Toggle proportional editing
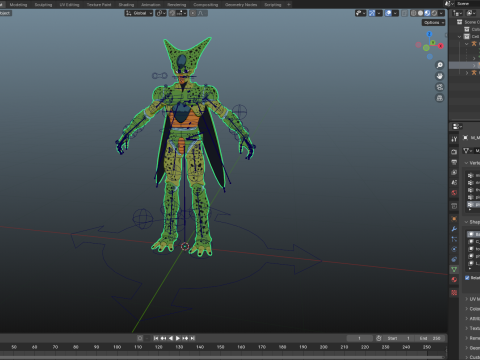Viewport: 480px width, 360px height. [193, 13]
